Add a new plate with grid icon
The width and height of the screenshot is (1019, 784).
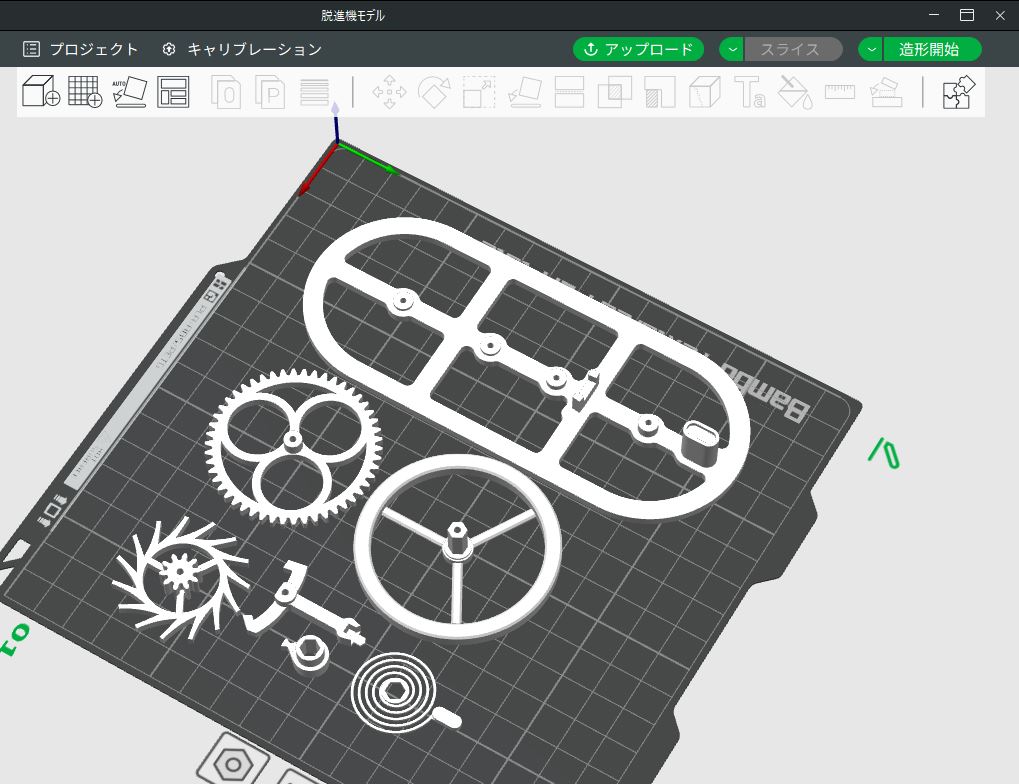(85, 92)
